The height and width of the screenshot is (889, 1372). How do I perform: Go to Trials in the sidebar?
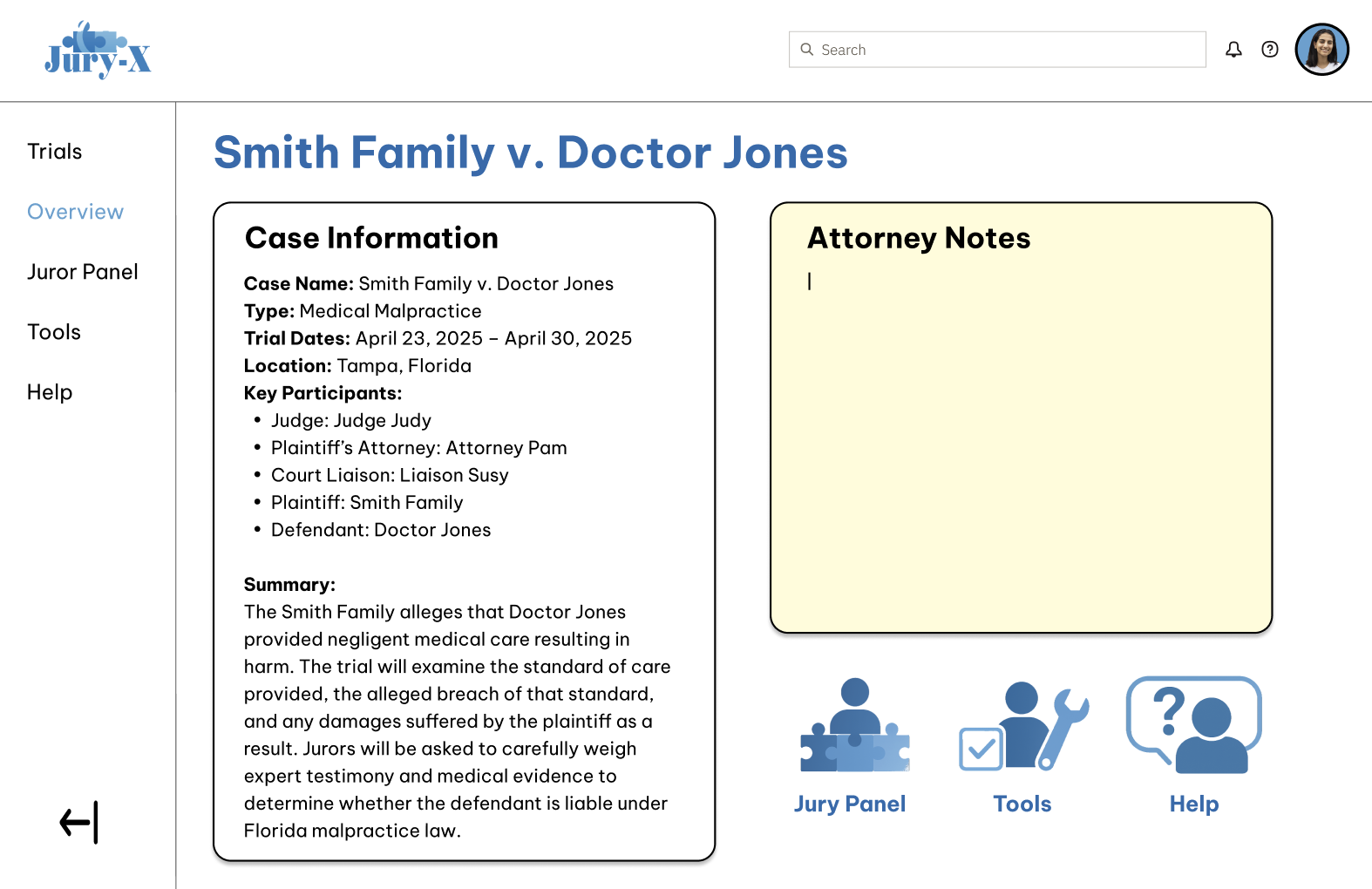coord(55,152)
